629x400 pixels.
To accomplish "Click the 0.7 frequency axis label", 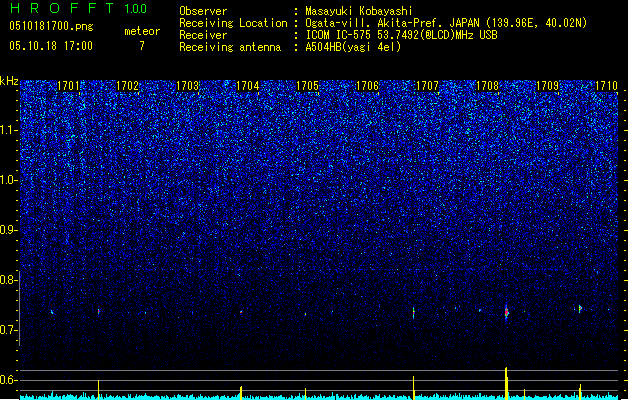I will tap(9, 330).
